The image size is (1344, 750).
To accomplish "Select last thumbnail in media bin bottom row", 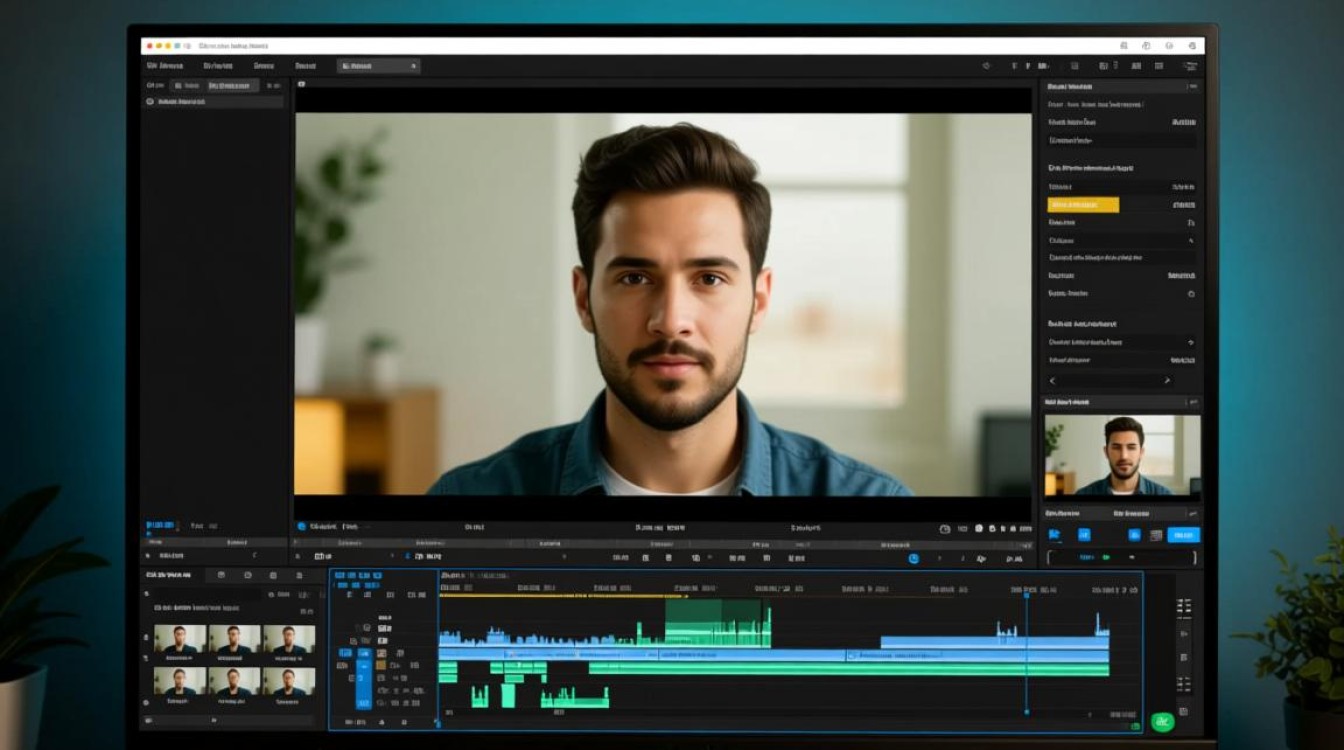I will coord(289,681).
